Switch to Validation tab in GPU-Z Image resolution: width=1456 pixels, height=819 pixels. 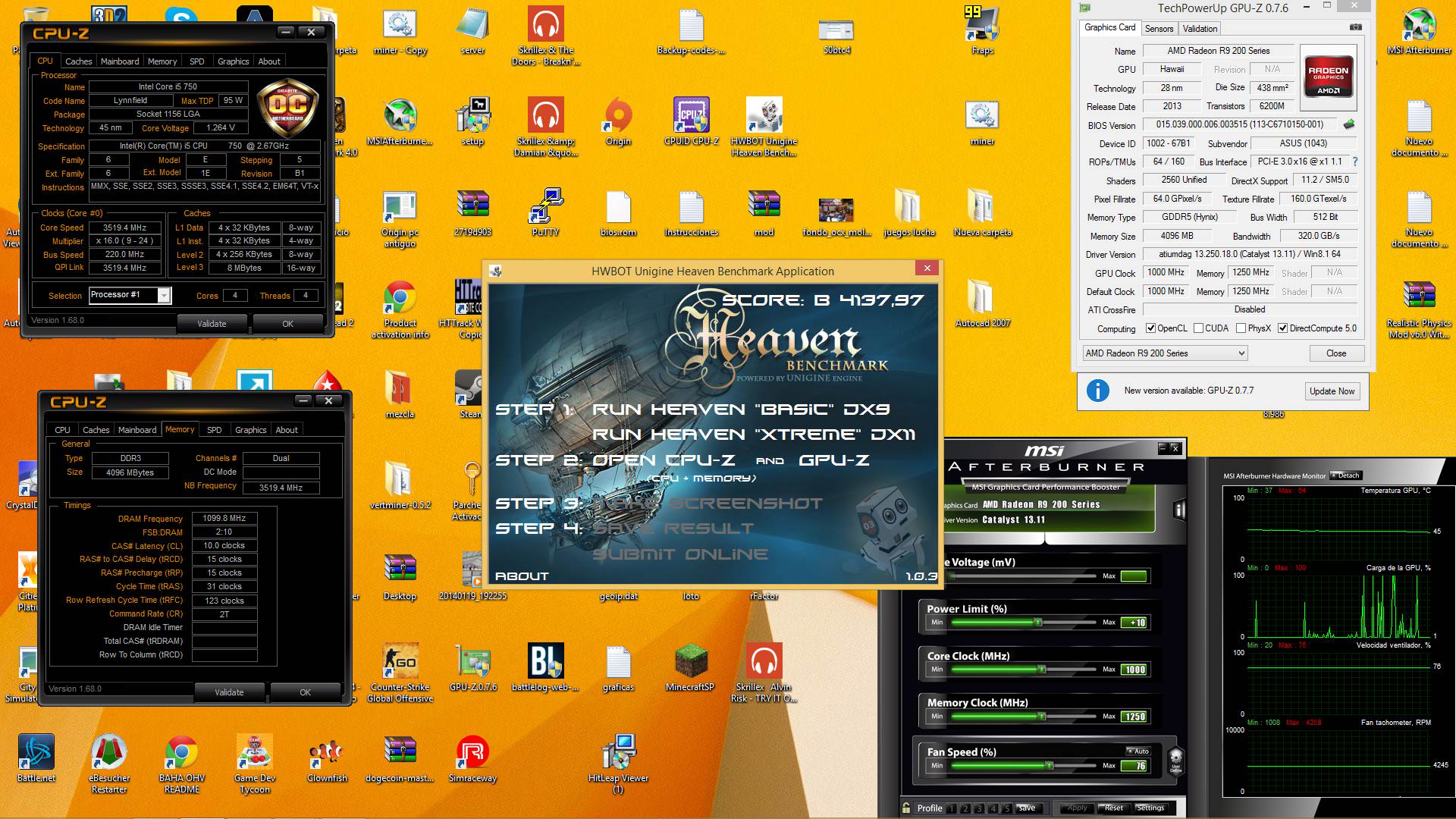(x=1200, y=29)
